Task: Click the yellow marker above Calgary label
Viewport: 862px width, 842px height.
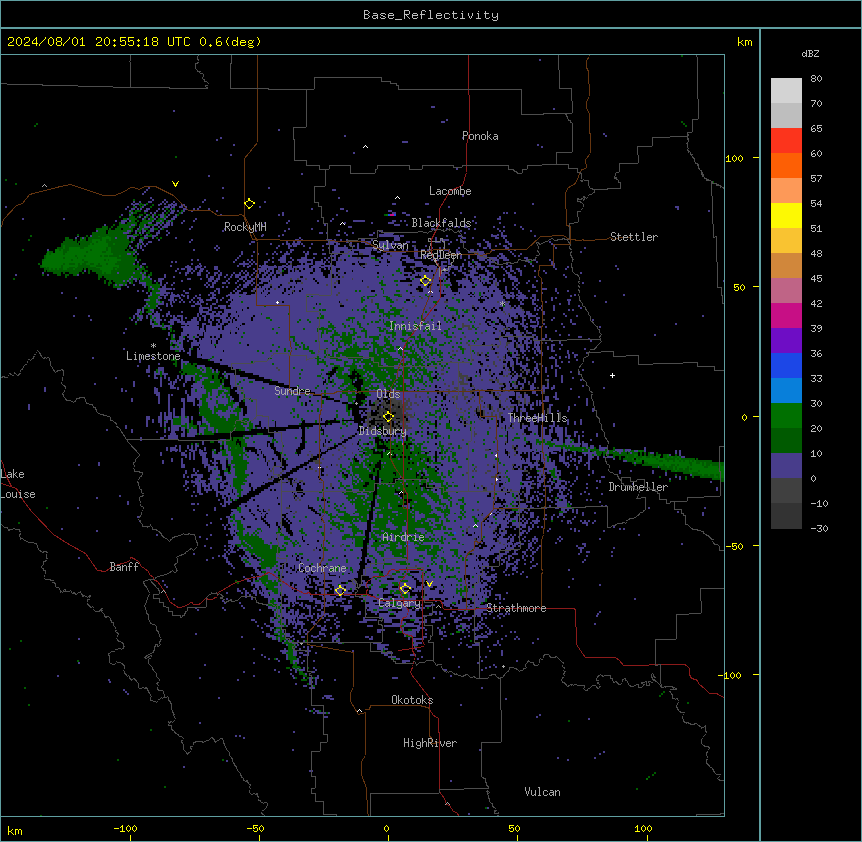Action: (x=405, y=589)
